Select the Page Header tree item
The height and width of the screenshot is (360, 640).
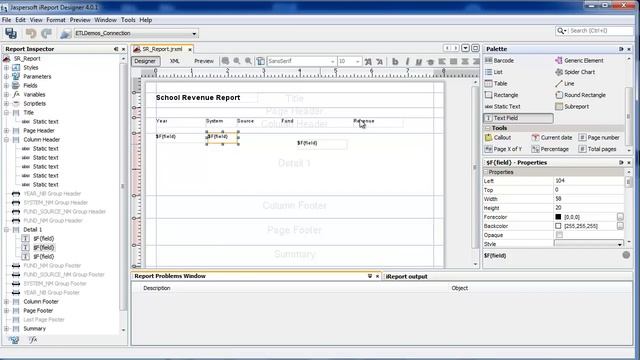(39, 131)
